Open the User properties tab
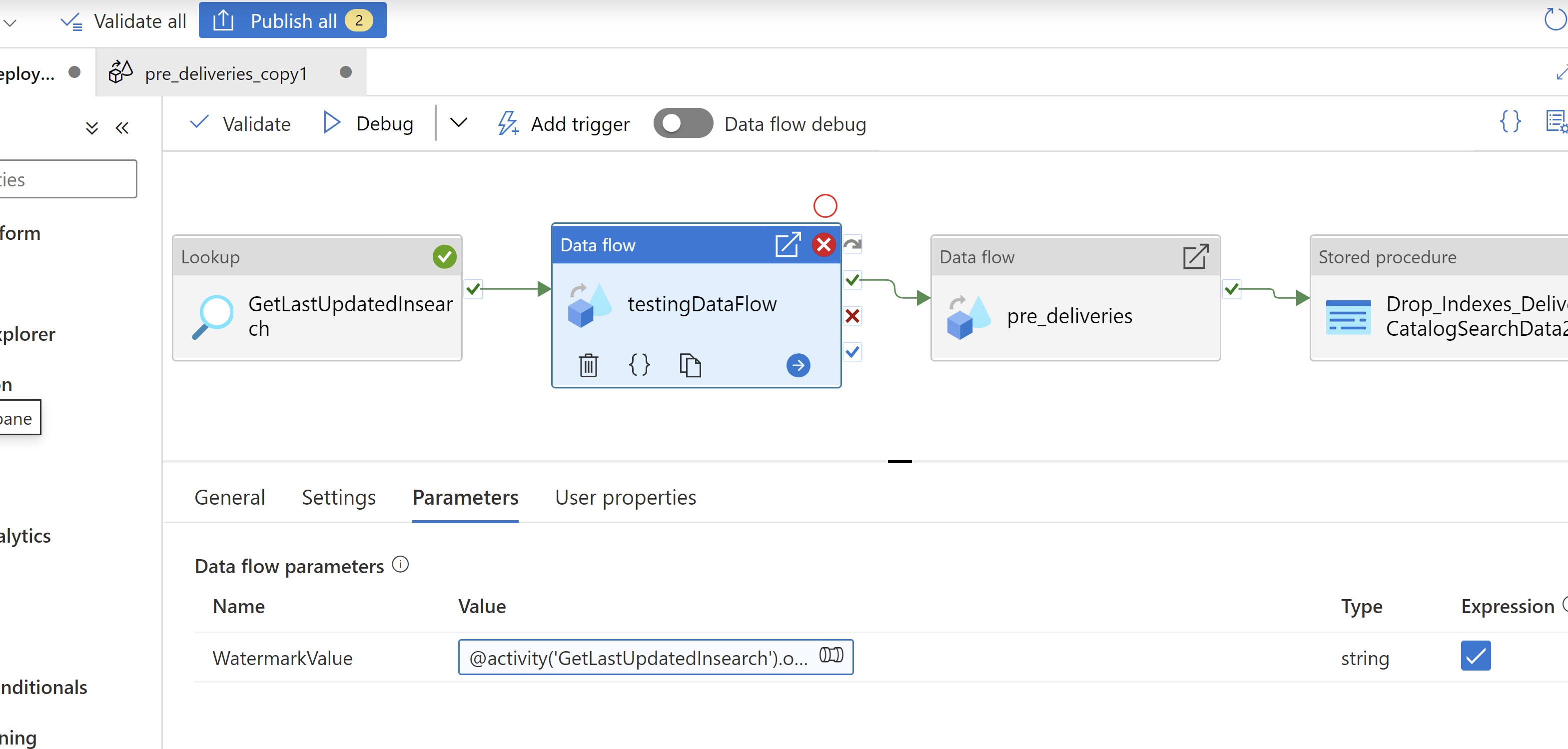Viewport: 1568px width, 749px height. (x=625, y=498)
